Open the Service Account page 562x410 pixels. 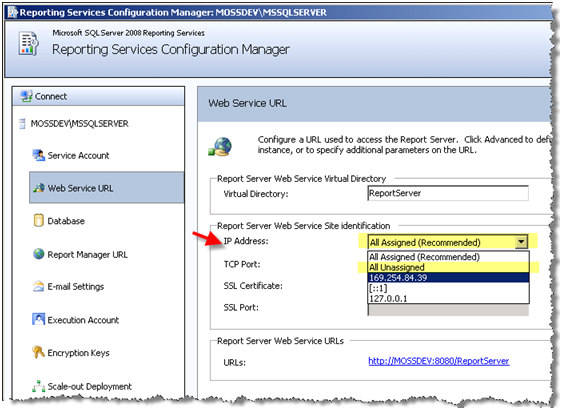(x=78, y=156)
